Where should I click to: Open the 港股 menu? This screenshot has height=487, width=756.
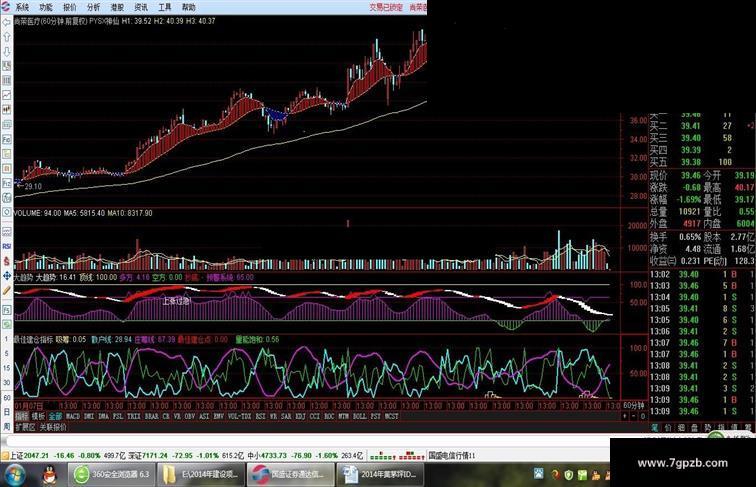(117, 7)
